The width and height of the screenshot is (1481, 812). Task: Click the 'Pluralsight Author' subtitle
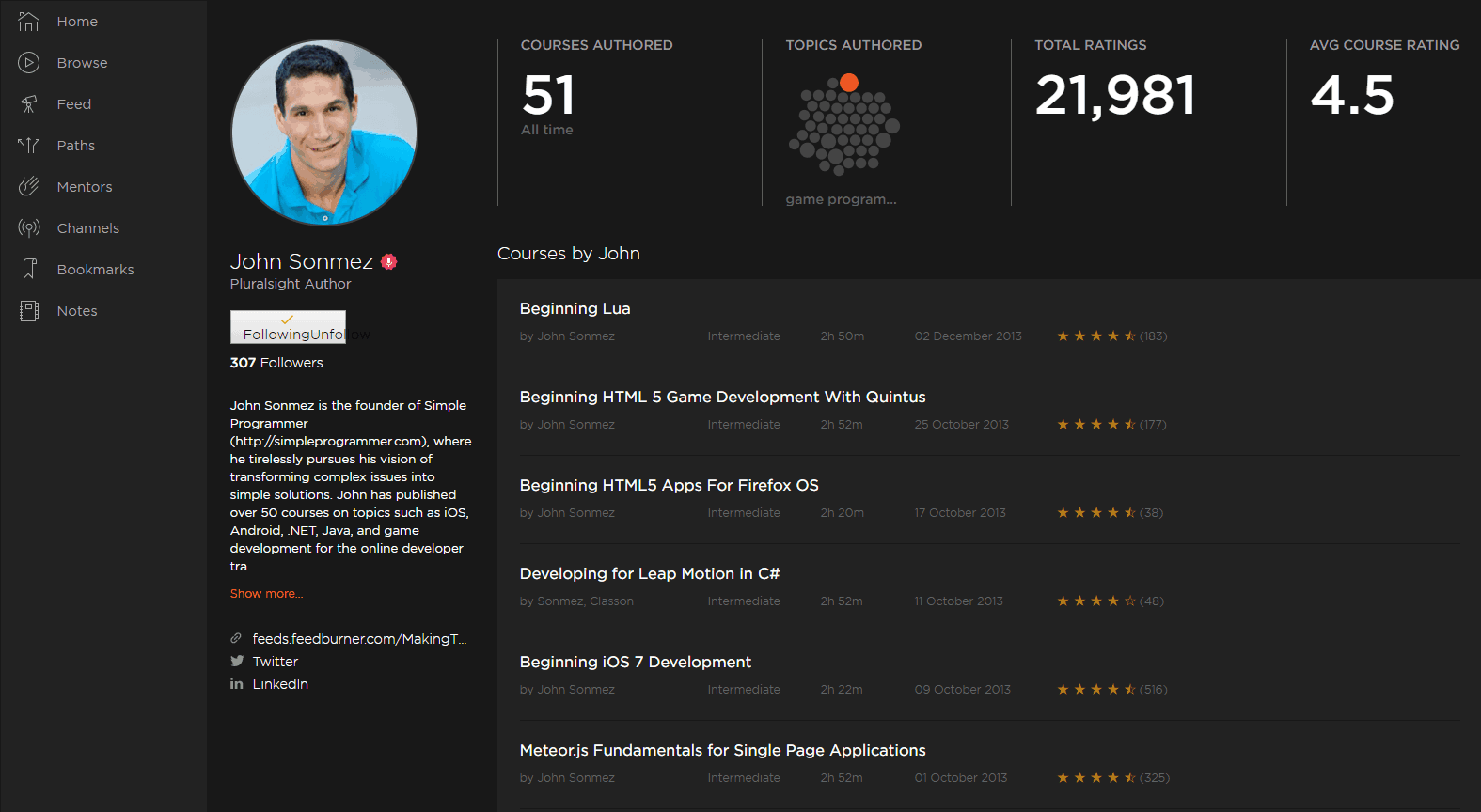click(291, 284)
